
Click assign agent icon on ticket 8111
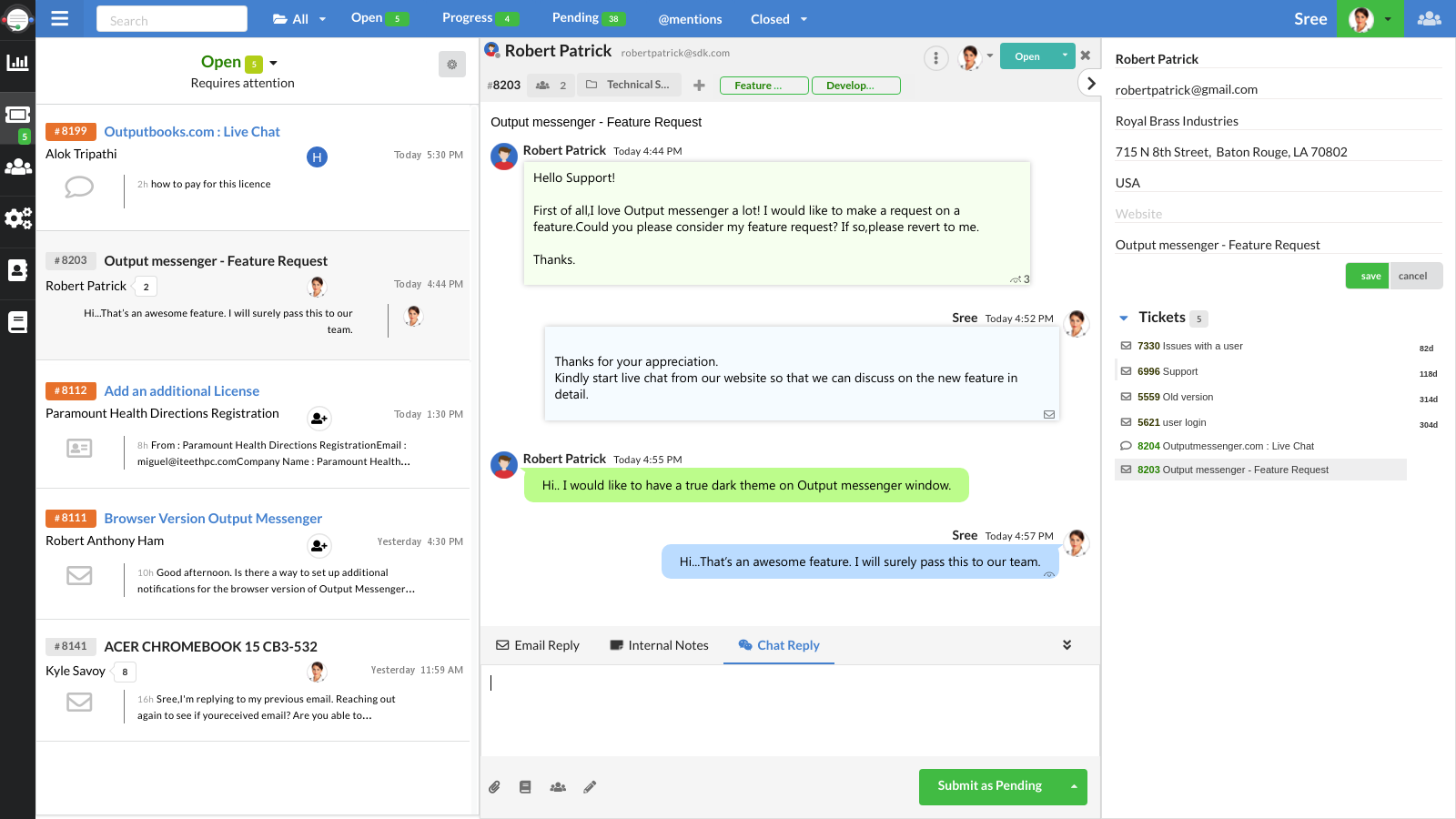(x=318, y=546)
